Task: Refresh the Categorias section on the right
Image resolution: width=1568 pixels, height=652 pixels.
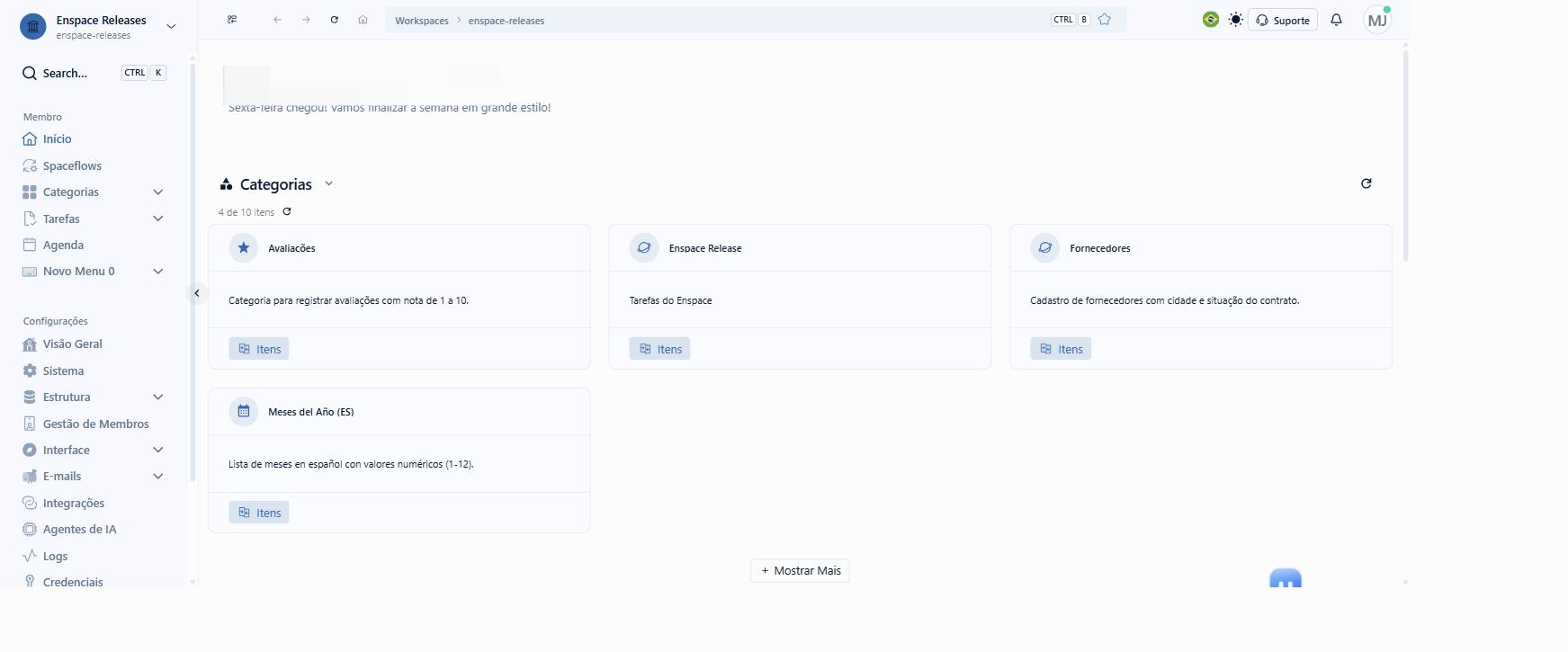Action: (1366, 183)
